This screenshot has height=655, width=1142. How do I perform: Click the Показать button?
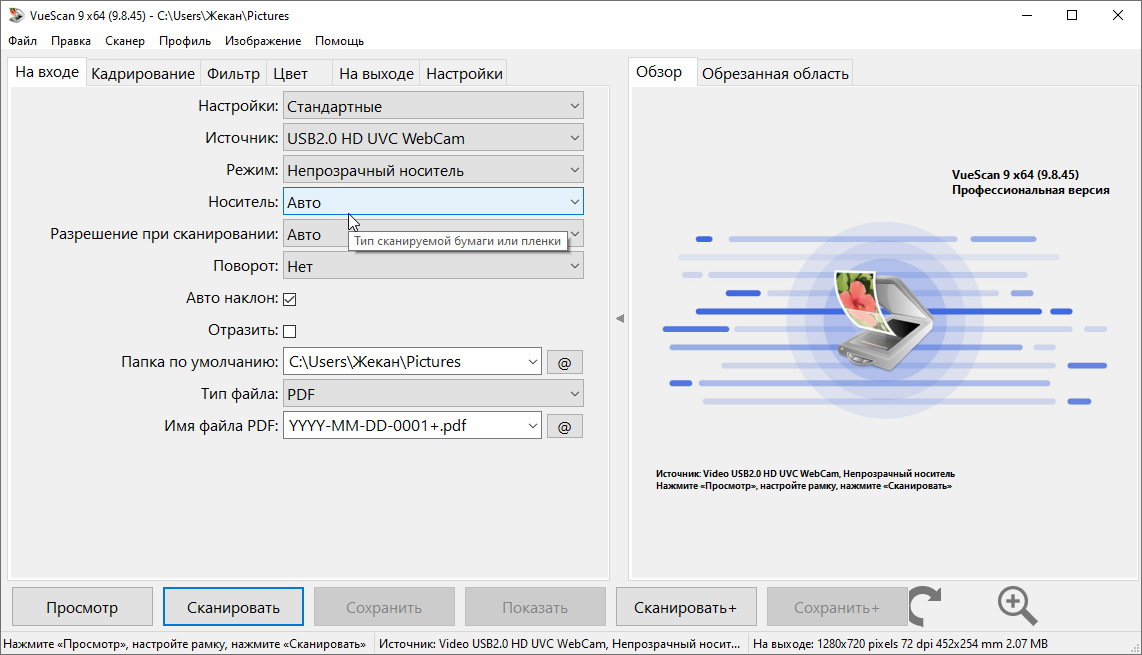pos(535,607)
